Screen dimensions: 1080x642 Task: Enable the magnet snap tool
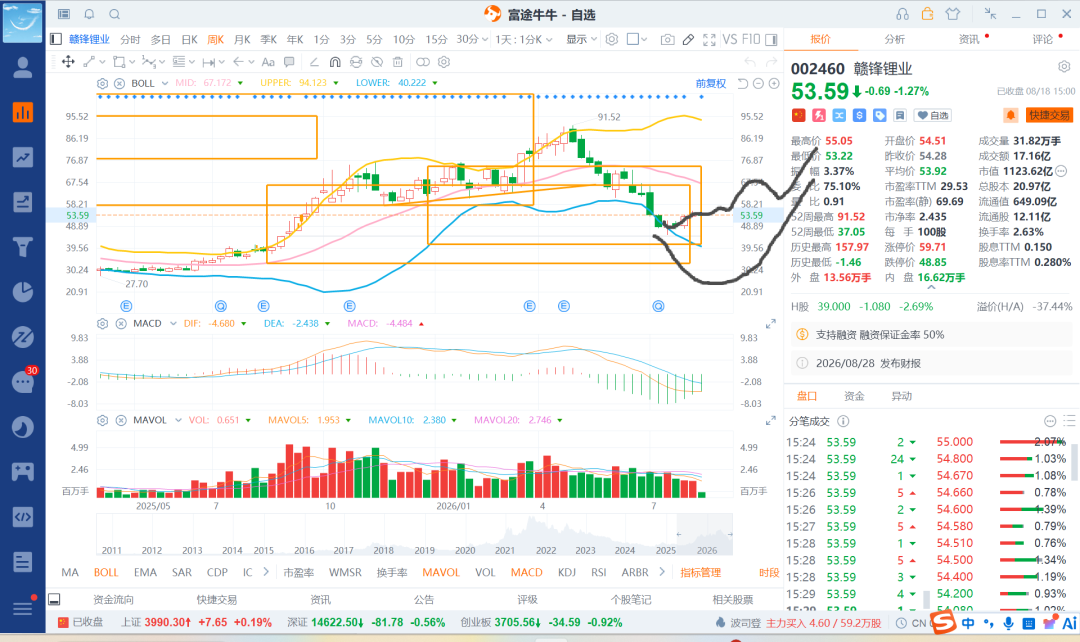(x=335, y=62)
